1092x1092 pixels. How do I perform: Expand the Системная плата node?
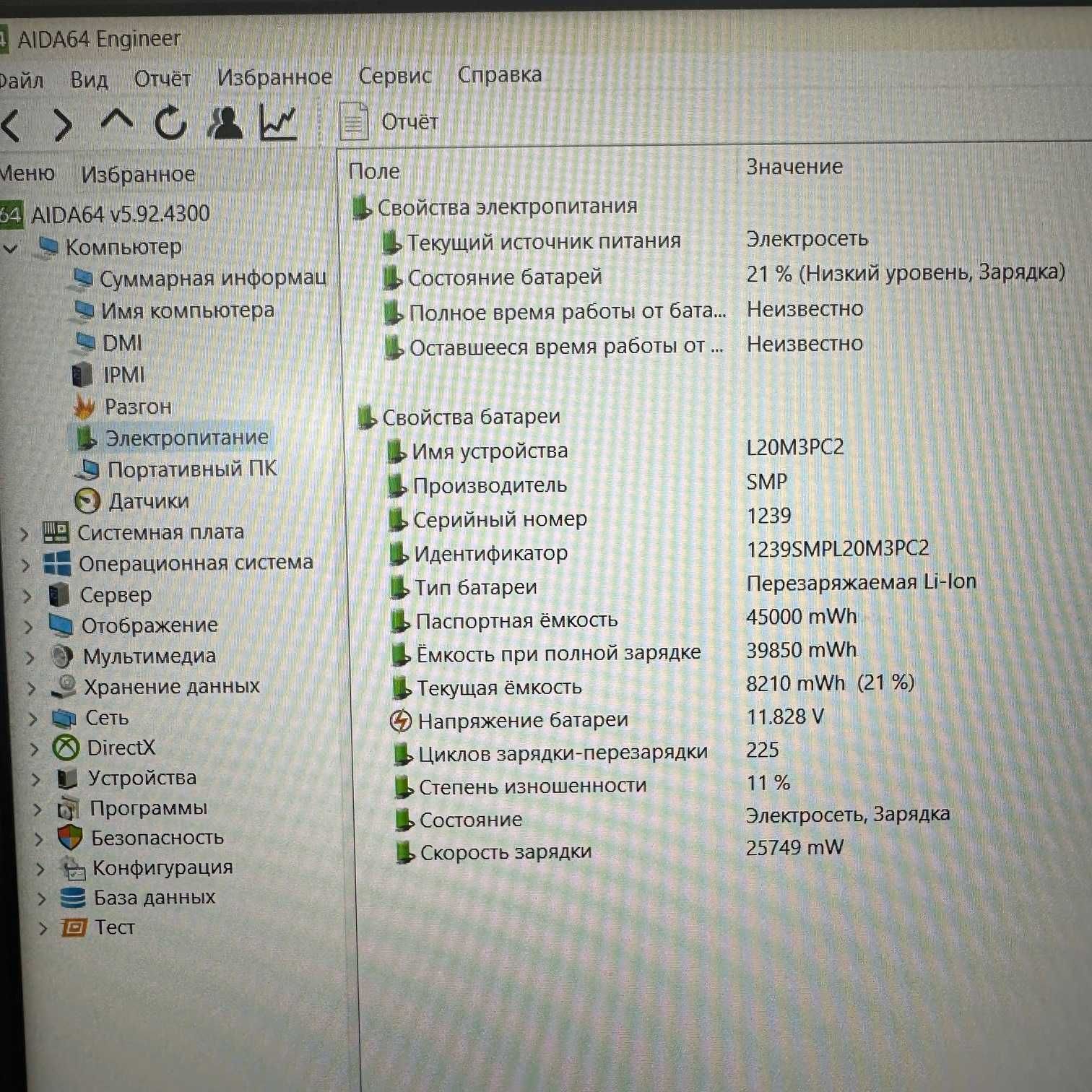[x=24, y=534]
